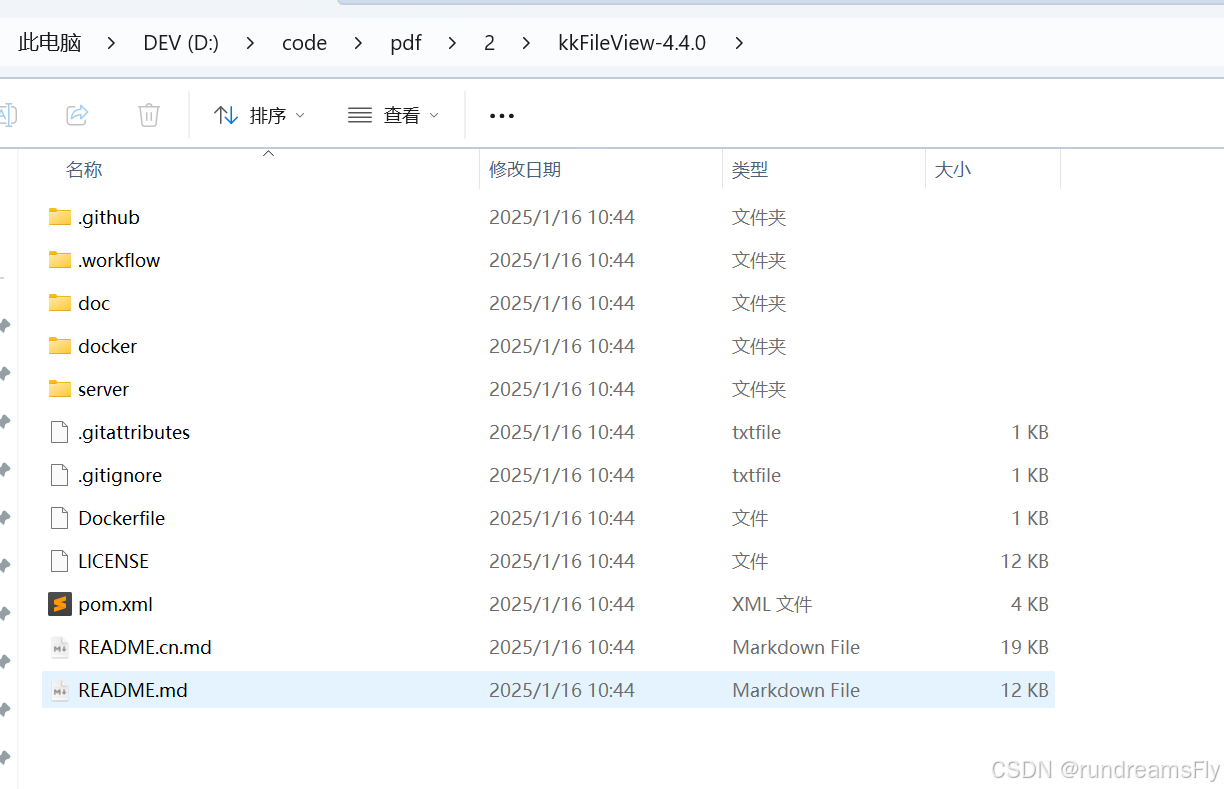
Task: Click the docker folder icon
Action: pos(60,346)
